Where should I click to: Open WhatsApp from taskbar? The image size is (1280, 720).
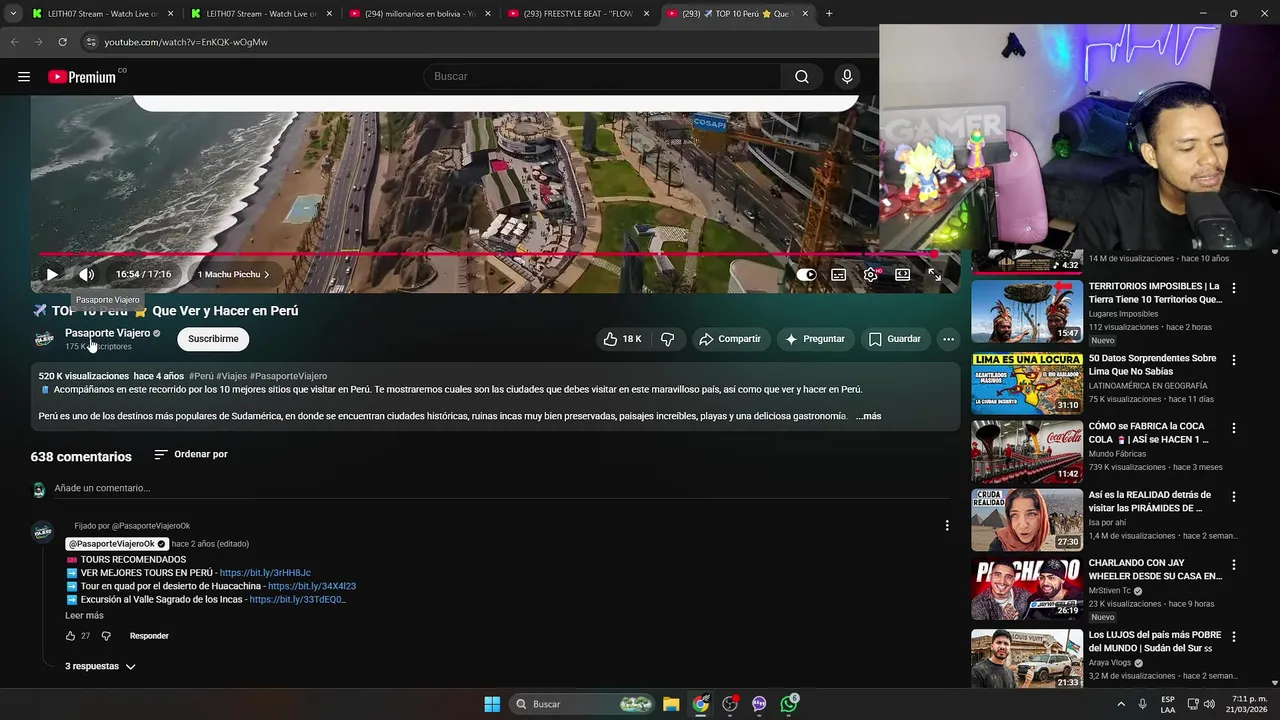[x=790, y=704]
